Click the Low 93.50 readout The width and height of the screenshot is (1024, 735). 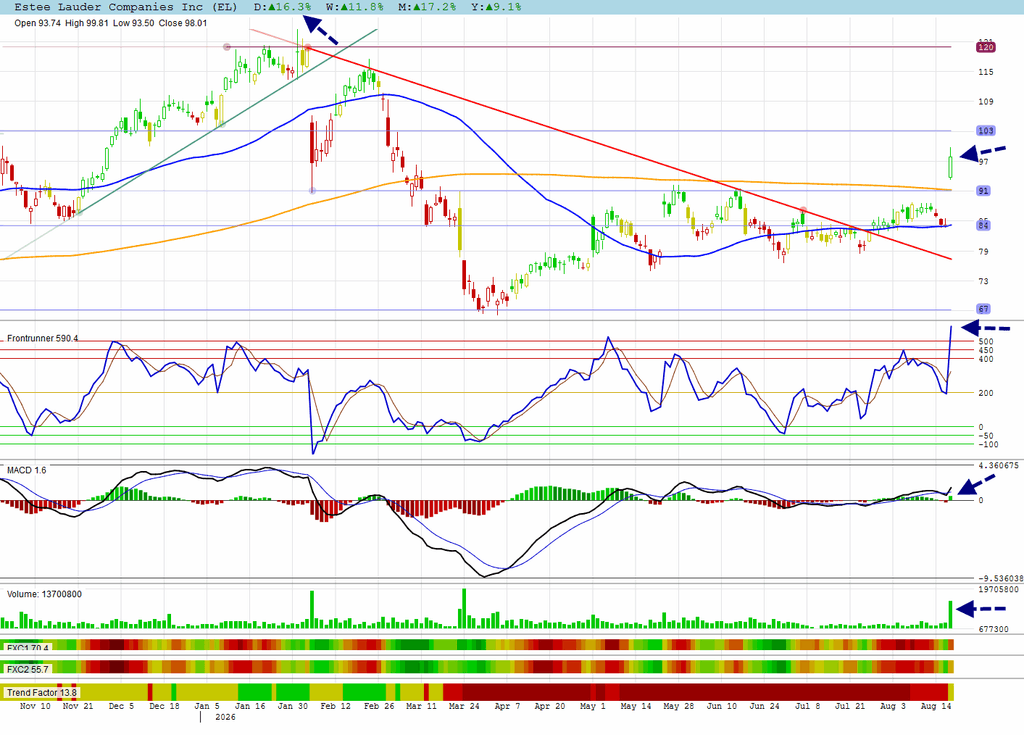point(133,23)
